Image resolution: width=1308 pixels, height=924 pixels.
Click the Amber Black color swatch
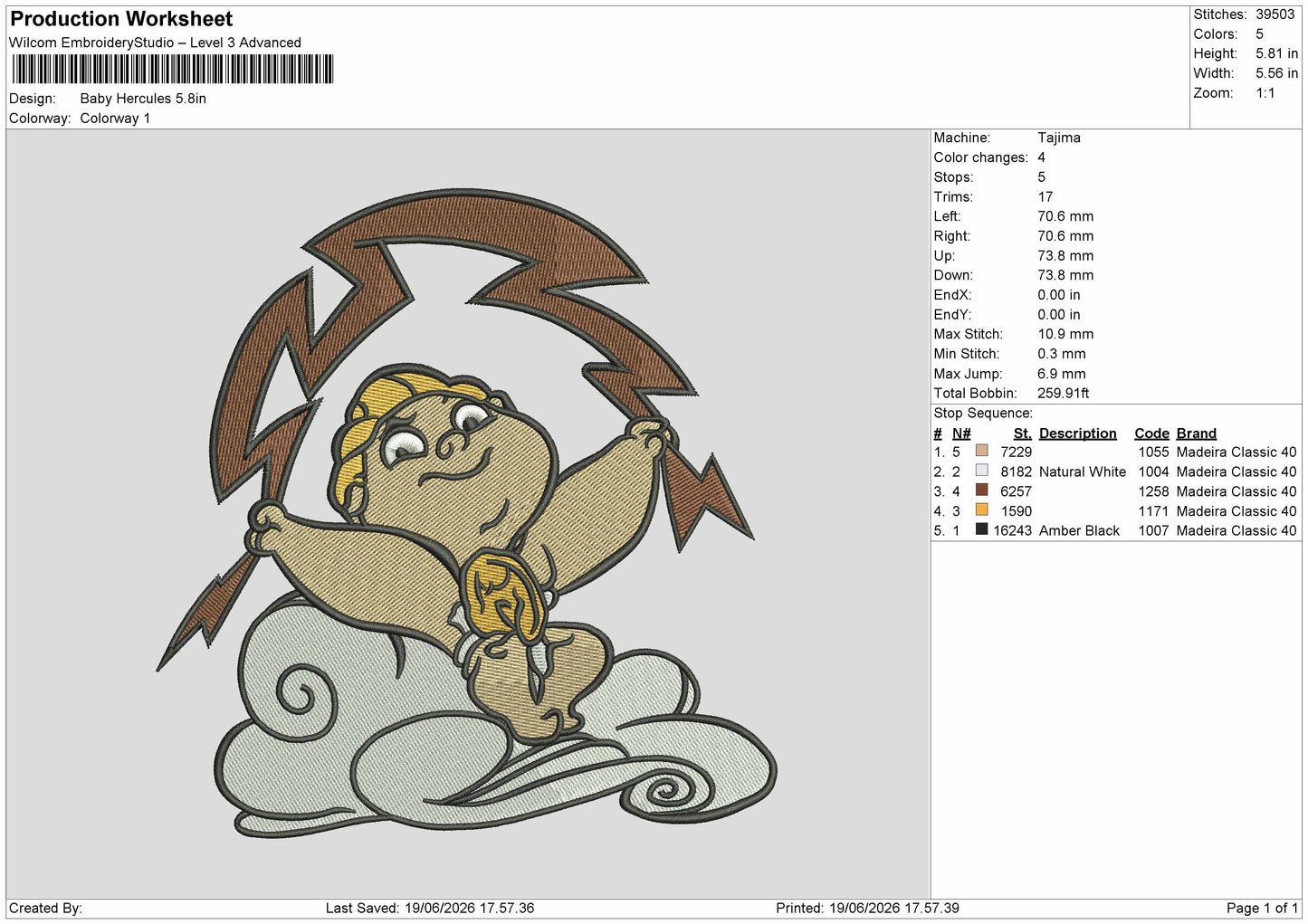click(981, 529)
